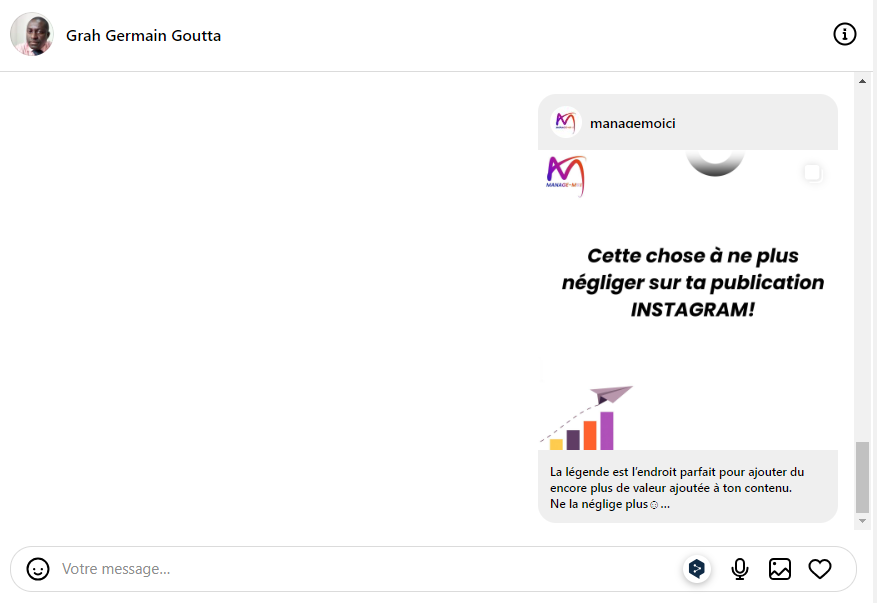Viewport: 877px width, 603px height.
Task: Click the chat scrollbar thumb
Action: pyautogui.click(x=862, y=476)
